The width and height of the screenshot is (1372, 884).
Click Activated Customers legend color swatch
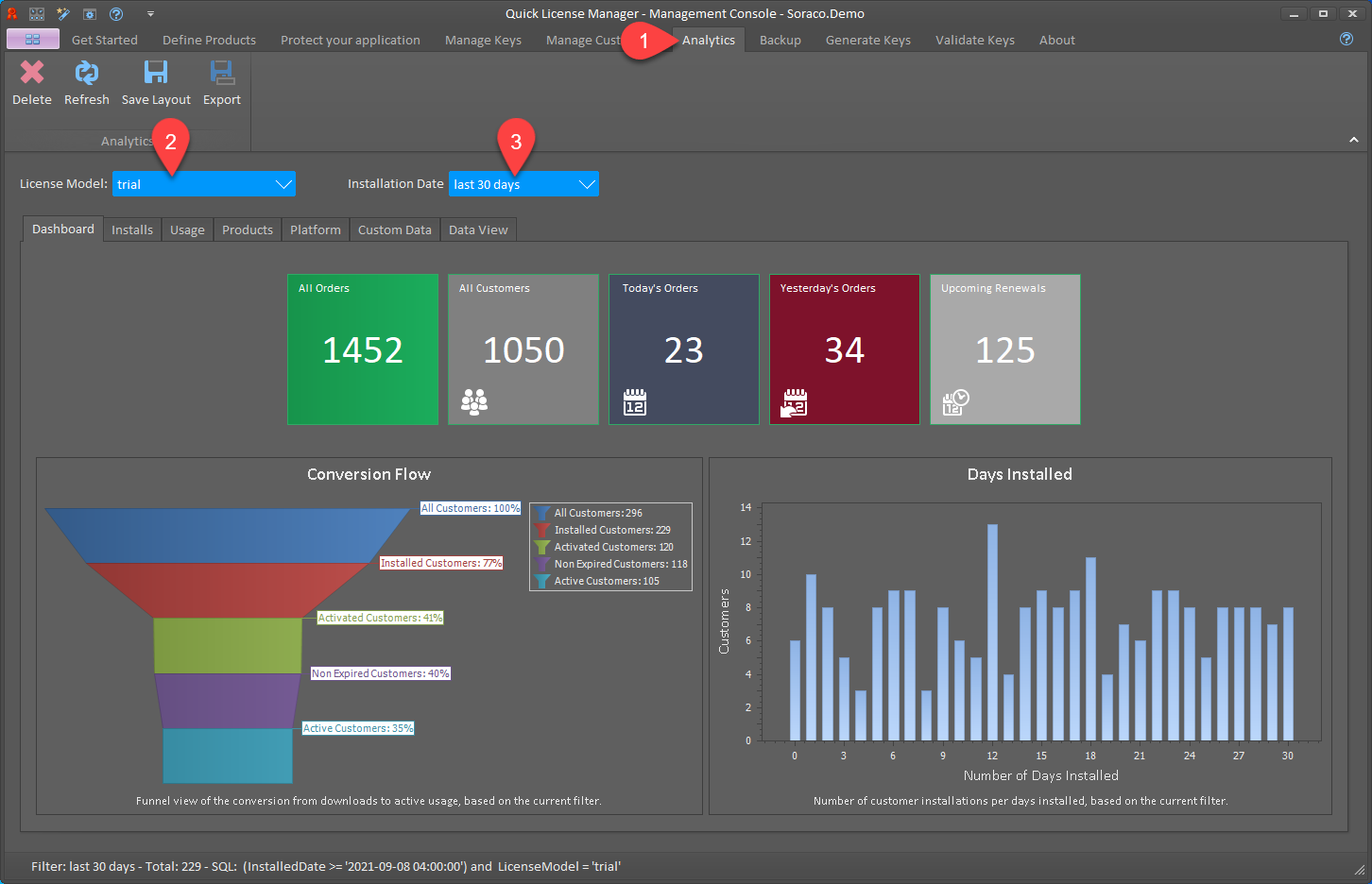point(542,547)
